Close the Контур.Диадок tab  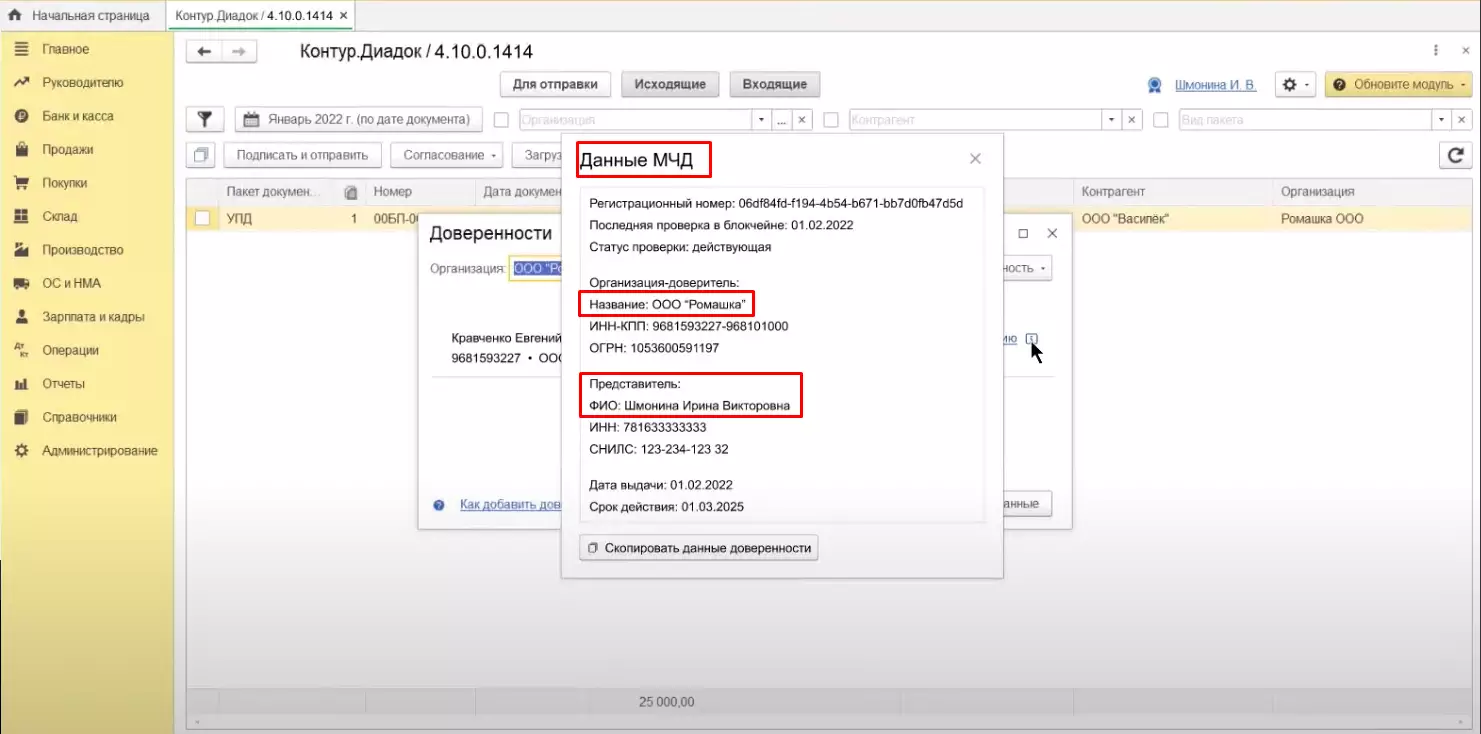[344, 16]
